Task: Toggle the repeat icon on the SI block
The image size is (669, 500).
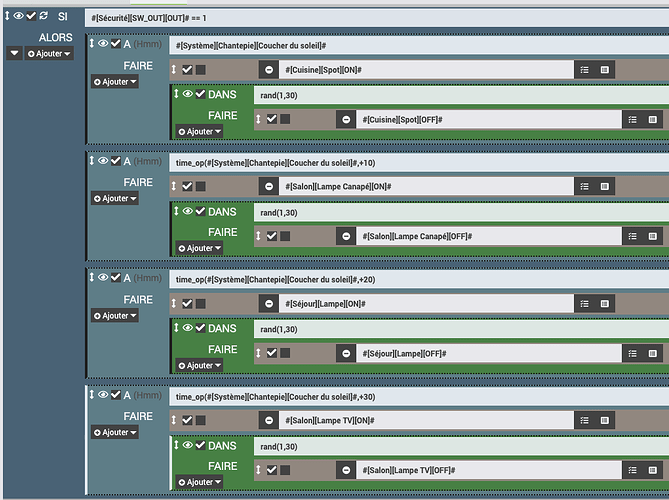Action: pos(44,16)
